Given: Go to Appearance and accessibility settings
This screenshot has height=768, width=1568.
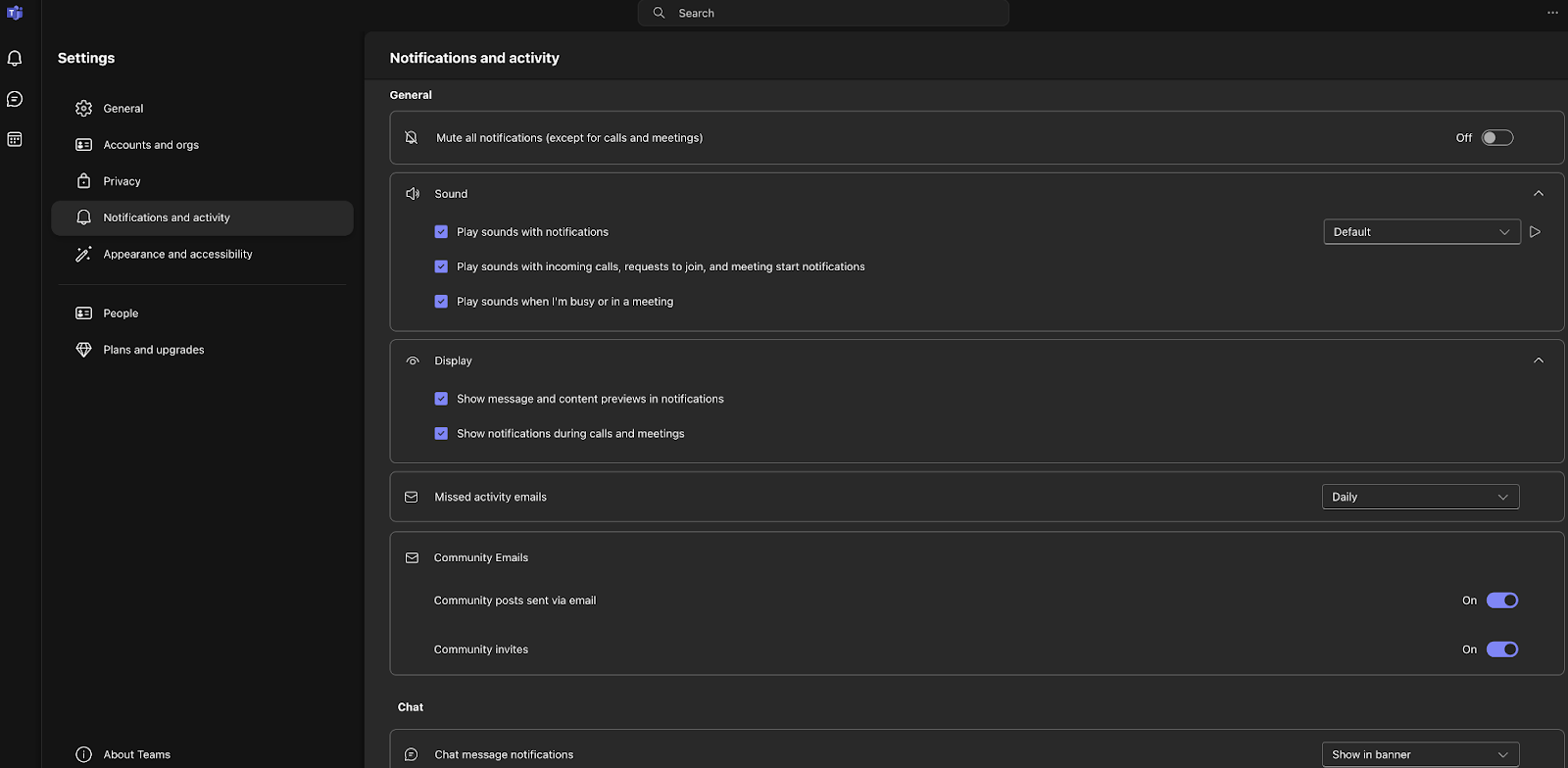Looking at the screenshot, I should 177,254.
